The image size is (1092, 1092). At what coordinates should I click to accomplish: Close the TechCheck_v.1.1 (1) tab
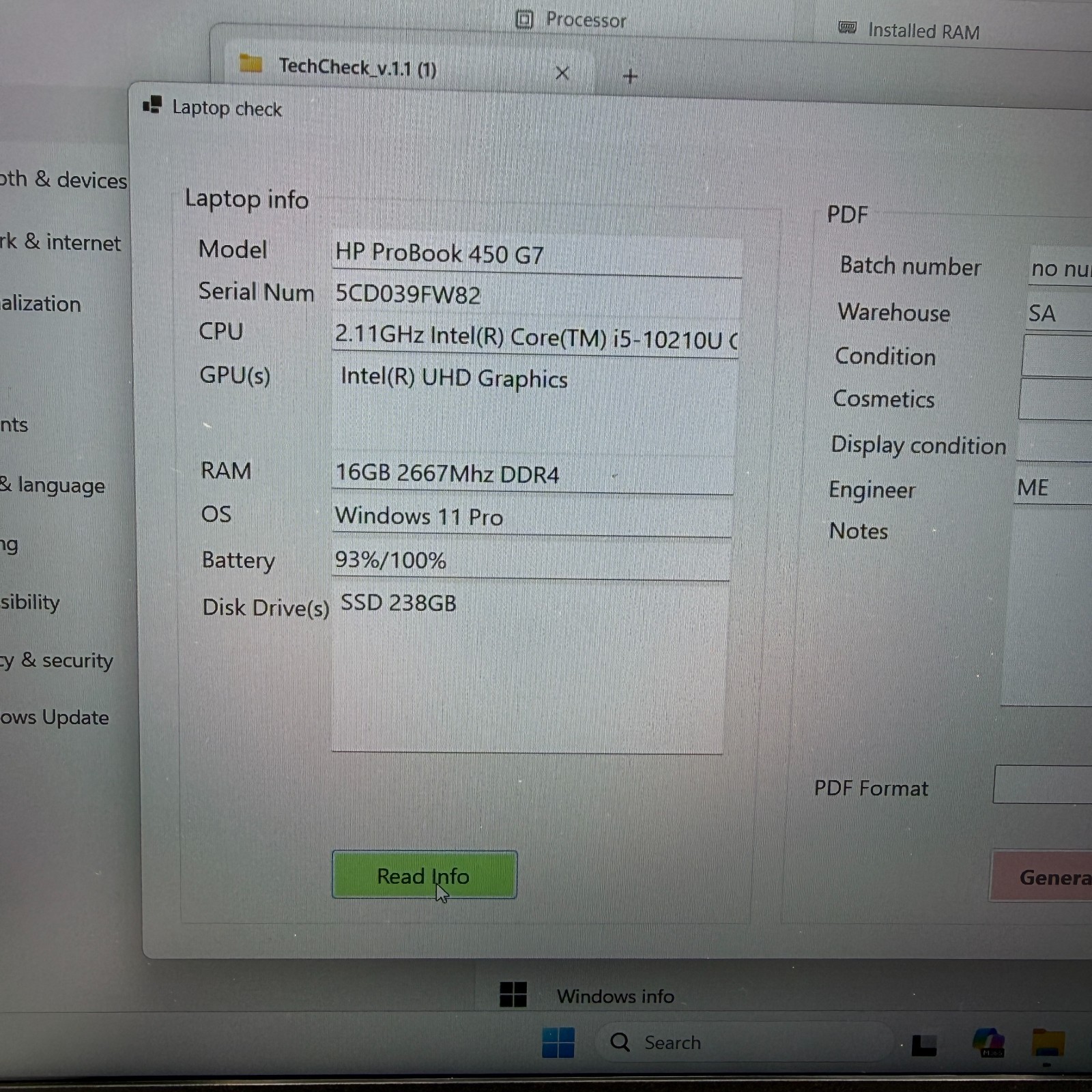click(562, 73)
